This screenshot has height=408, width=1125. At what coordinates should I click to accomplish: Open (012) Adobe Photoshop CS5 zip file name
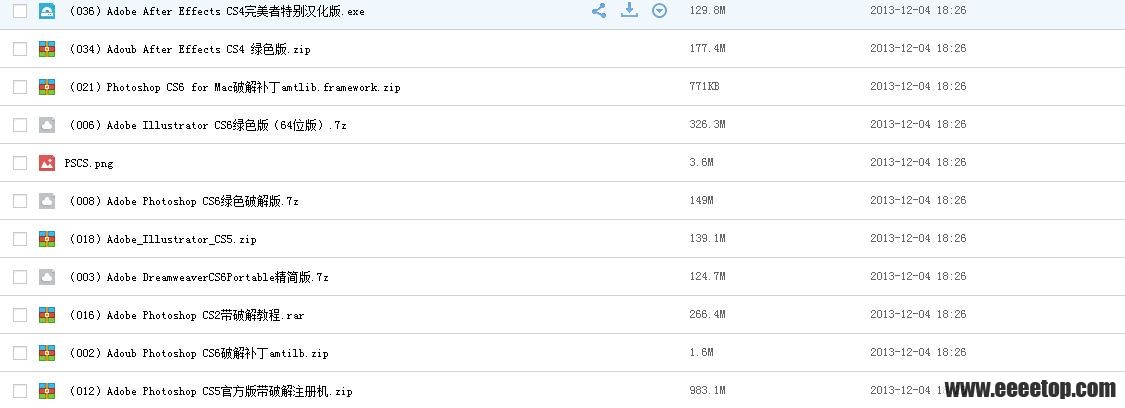point(210,392)
